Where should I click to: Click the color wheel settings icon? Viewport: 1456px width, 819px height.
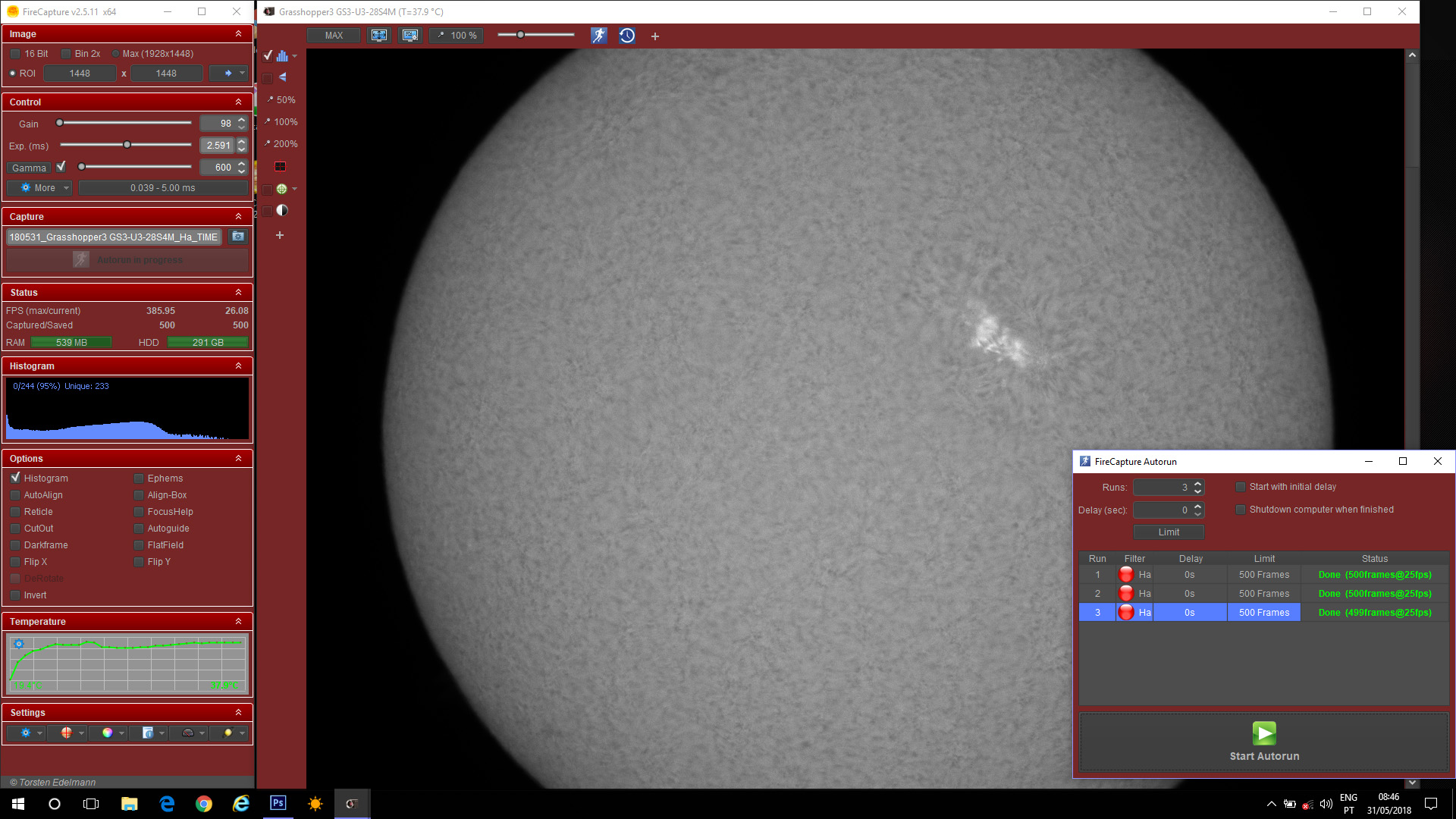107,733
